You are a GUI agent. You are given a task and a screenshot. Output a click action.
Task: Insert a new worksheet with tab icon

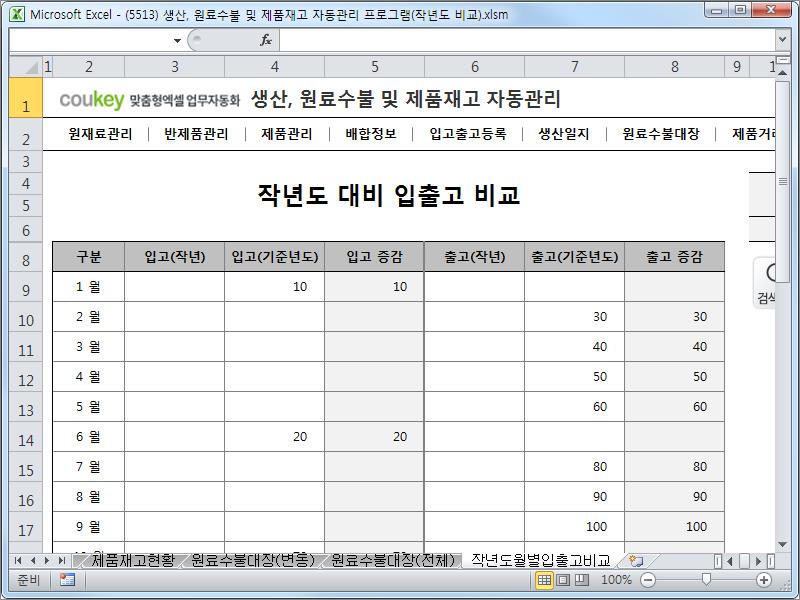pos(636,561)
